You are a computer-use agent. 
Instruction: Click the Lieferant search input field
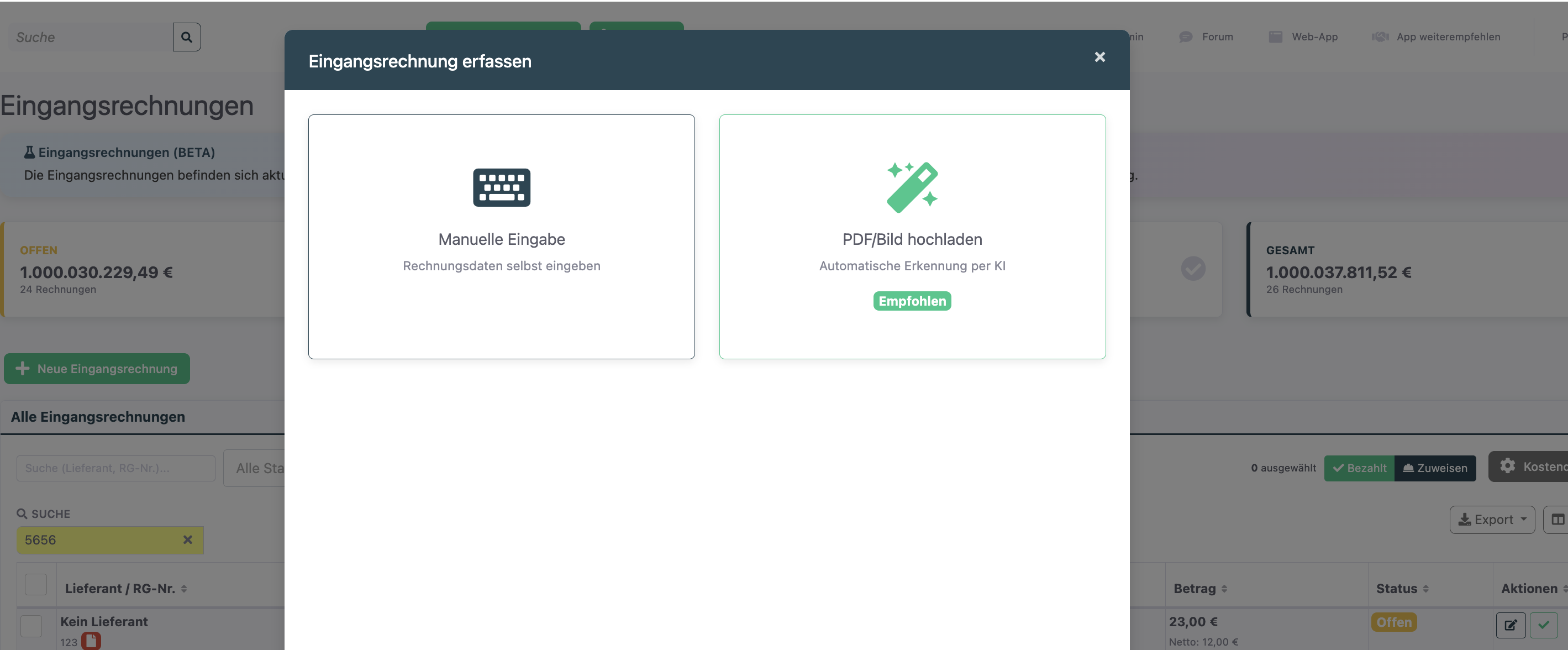click(115, 468)
